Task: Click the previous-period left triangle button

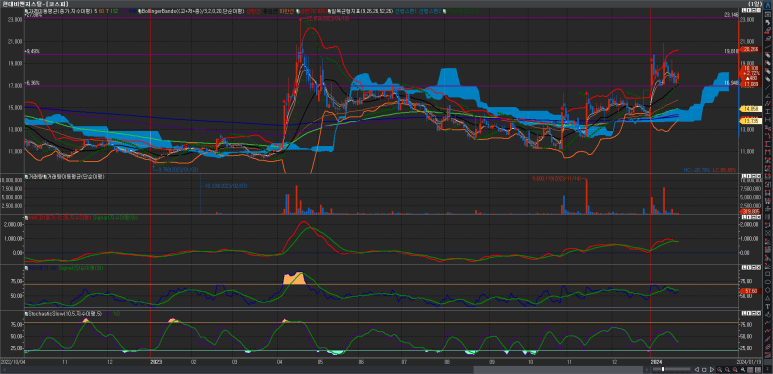Action: click(697, 370)
